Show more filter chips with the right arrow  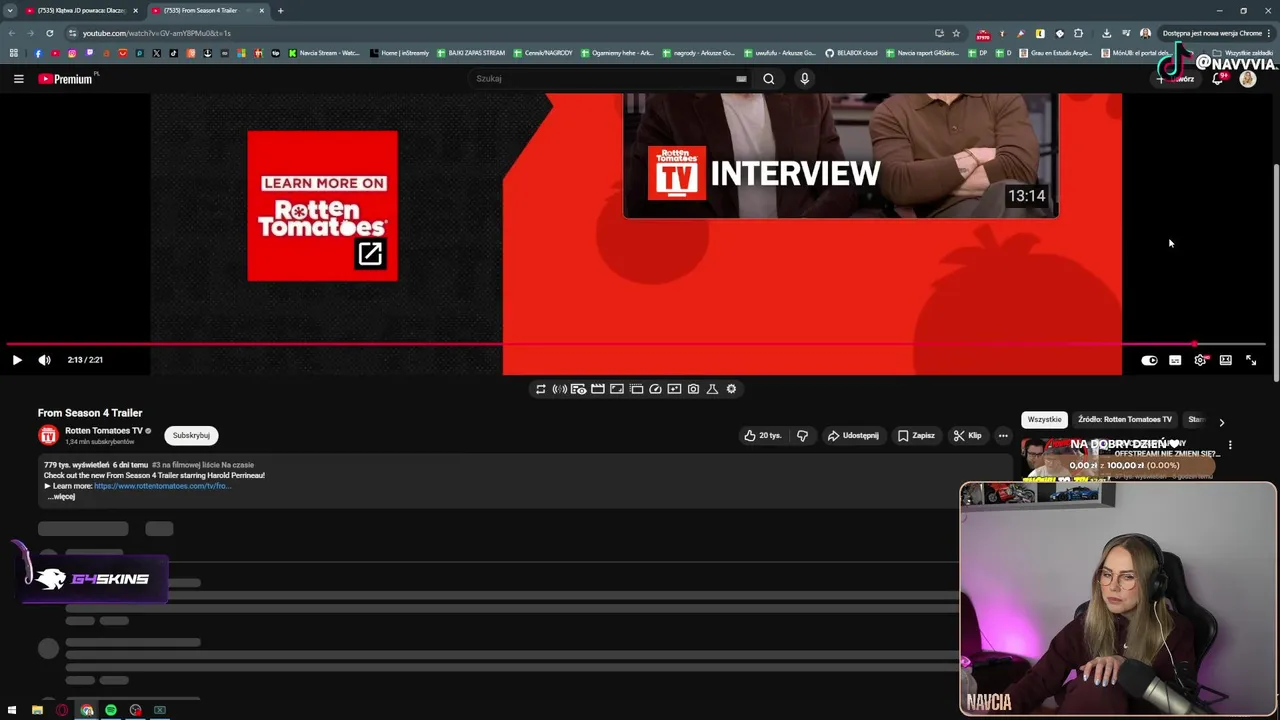pos(1221,422)
